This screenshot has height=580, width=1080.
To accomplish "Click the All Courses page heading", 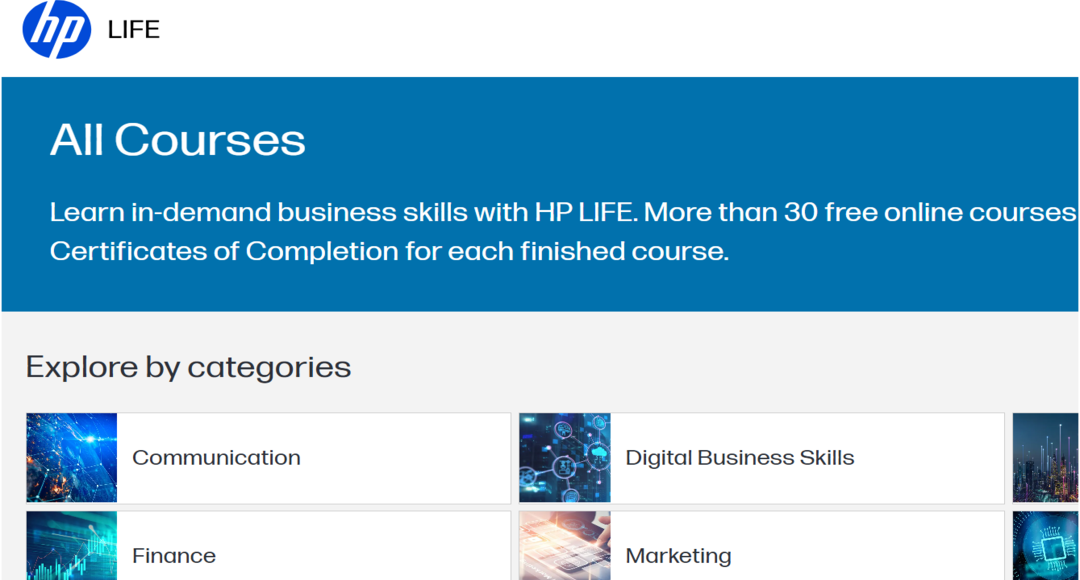I will 178,140.
